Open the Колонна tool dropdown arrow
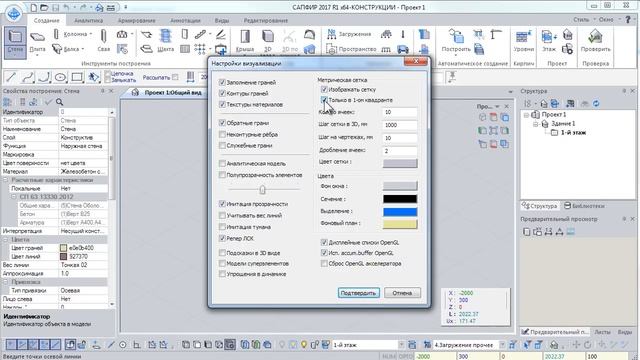640x360 pixels. pos(91,34)
